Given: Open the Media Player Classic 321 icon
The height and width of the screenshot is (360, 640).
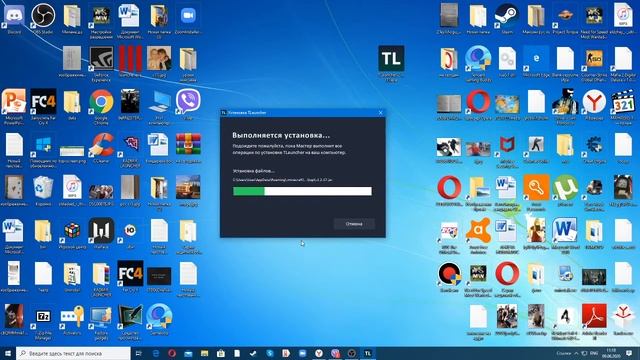Looking at the screenshot, I should (x=623, y=107).
